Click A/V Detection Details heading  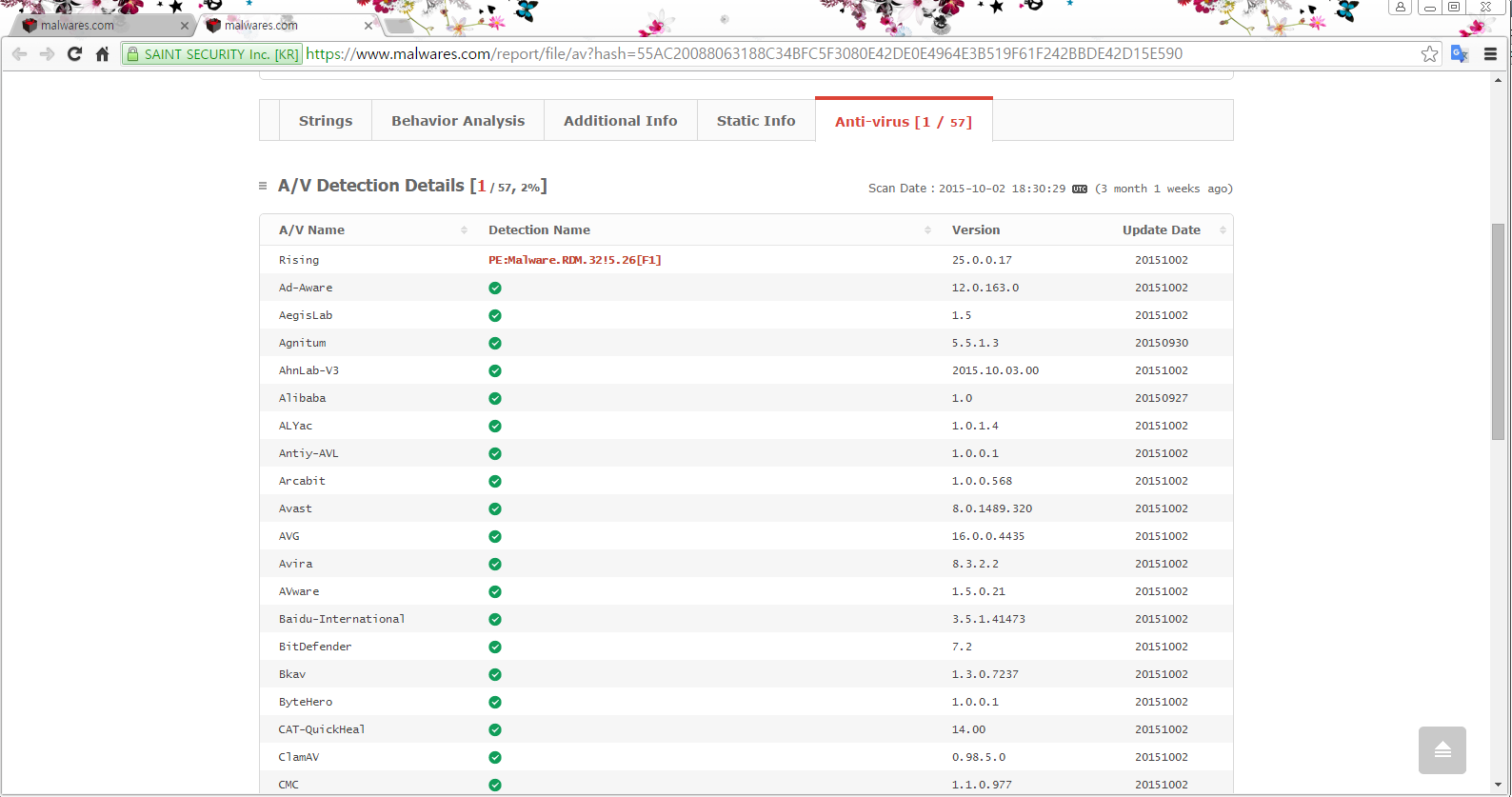pos(412,186)
